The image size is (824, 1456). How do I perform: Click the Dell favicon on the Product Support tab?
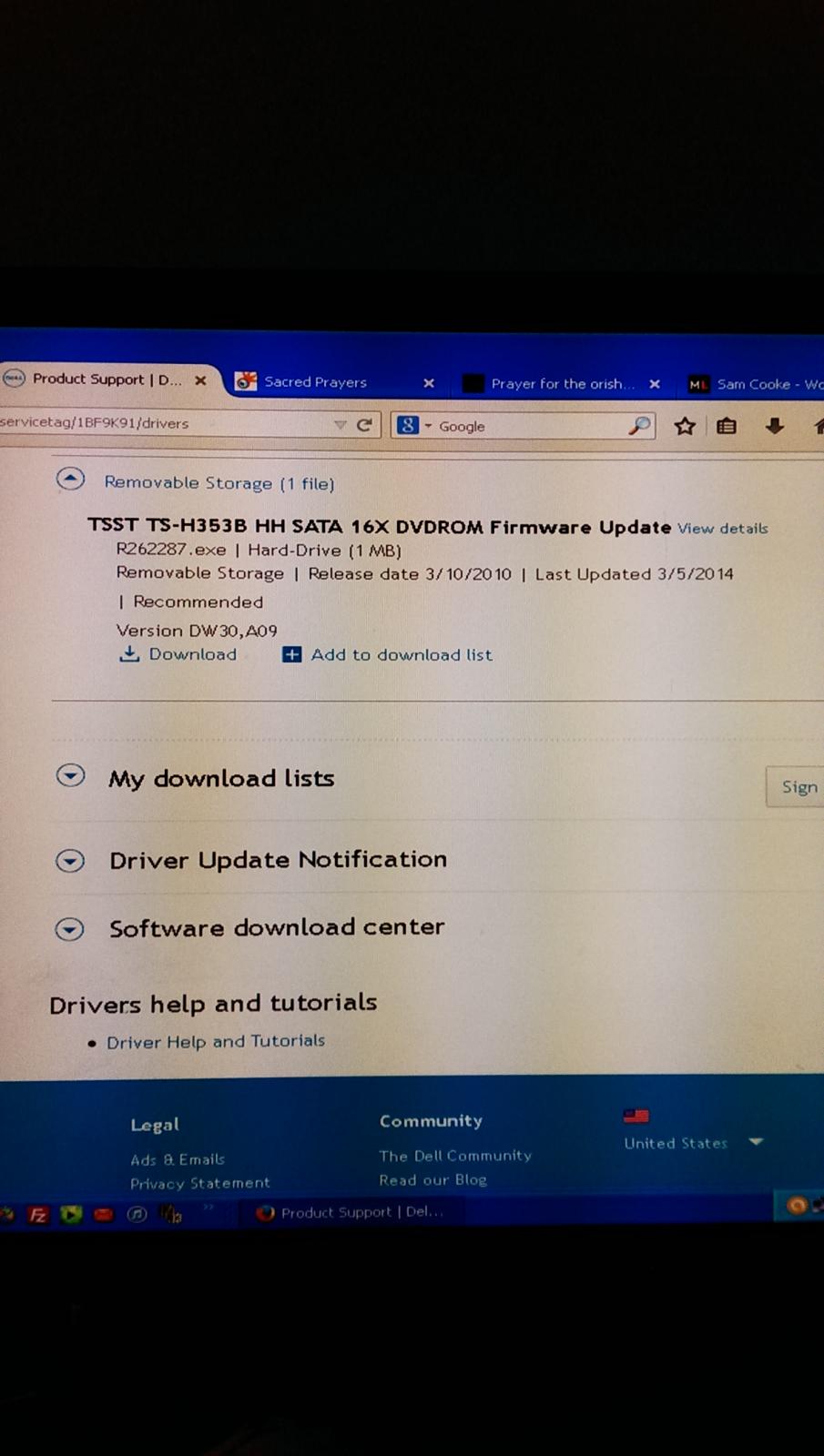coord(14,379)
